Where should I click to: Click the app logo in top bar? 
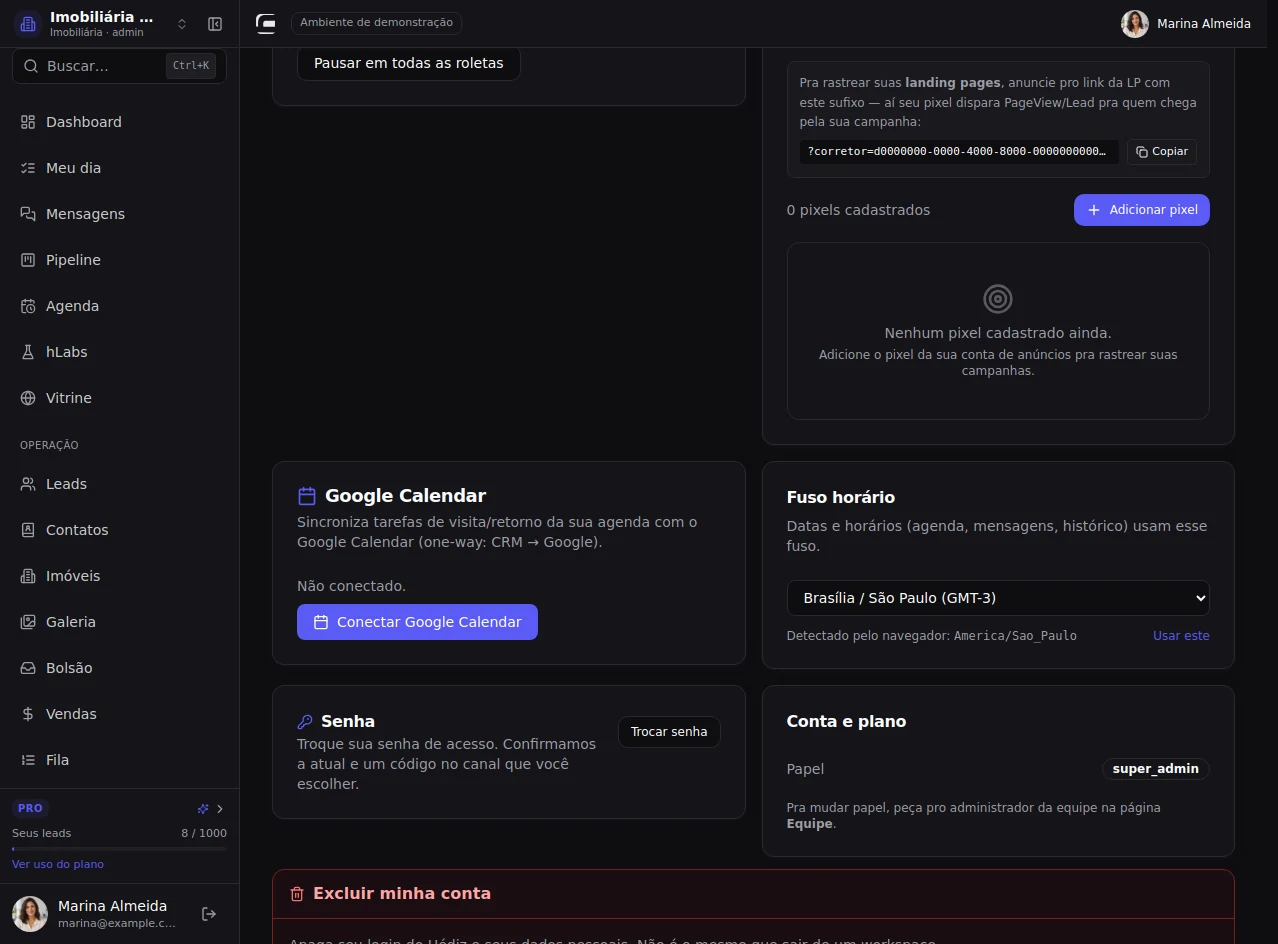pyautogui.click(x=266, y=23)
